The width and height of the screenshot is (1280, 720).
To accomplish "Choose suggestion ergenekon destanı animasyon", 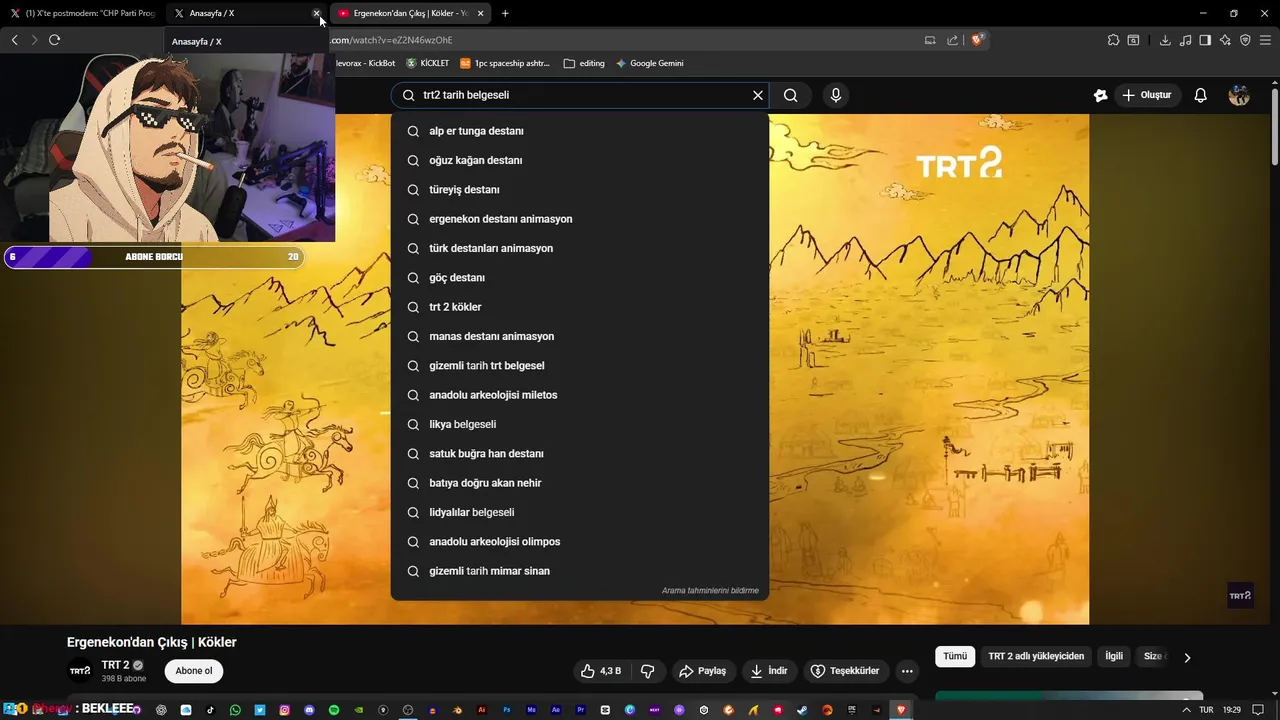I will (580, 219).
